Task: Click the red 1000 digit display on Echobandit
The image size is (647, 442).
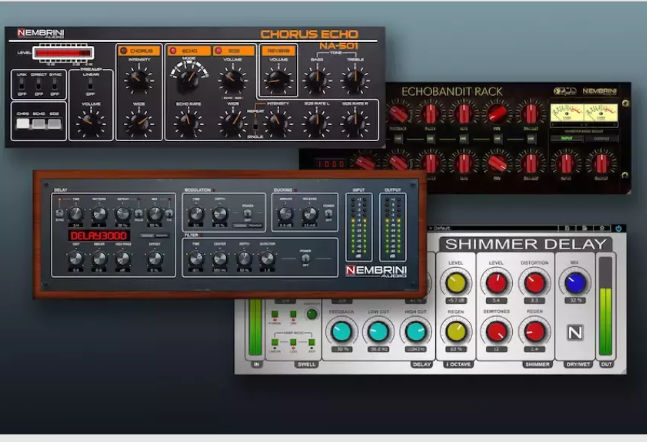Action: 331,164
